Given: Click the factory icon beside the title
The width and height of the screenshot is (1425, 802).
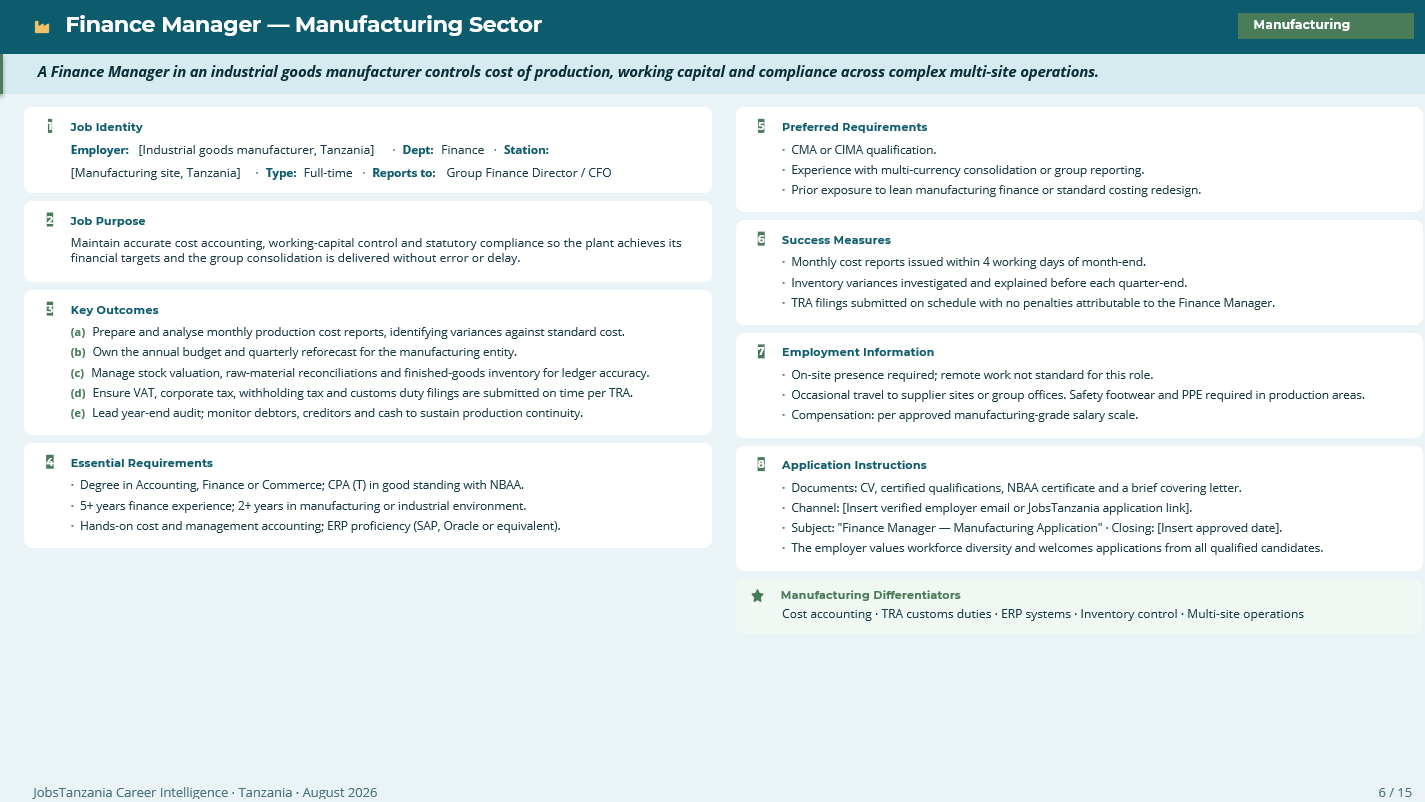Looking at the screenshot, I should pos(42,27).
